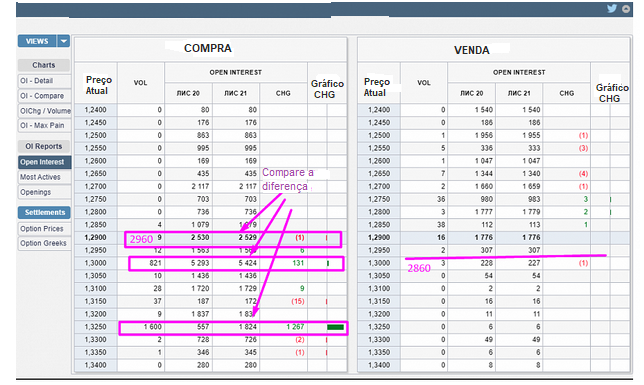Screen dimensions: 644x385
Task: Click green change value 3 in VENDA 1,2750 row
Action: 586,199
